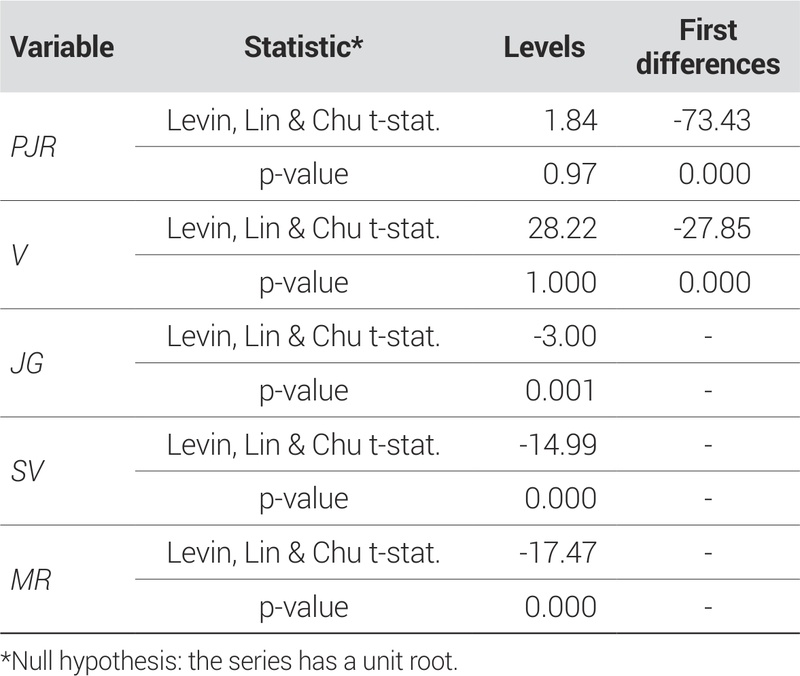The image size is (800, 676).
Task: Click the -17.47 t-stat value
Action: click(555, 552)
